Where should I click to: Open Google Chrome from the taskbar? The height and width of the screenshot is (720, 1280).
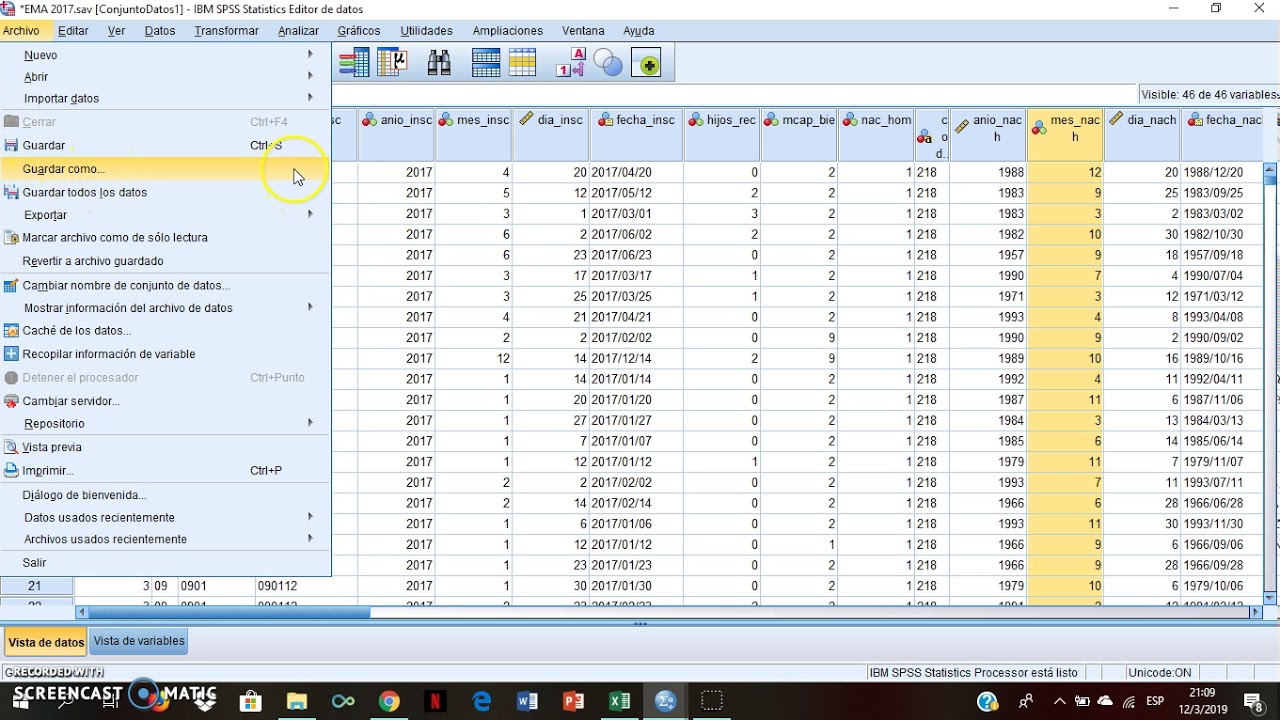389,701
